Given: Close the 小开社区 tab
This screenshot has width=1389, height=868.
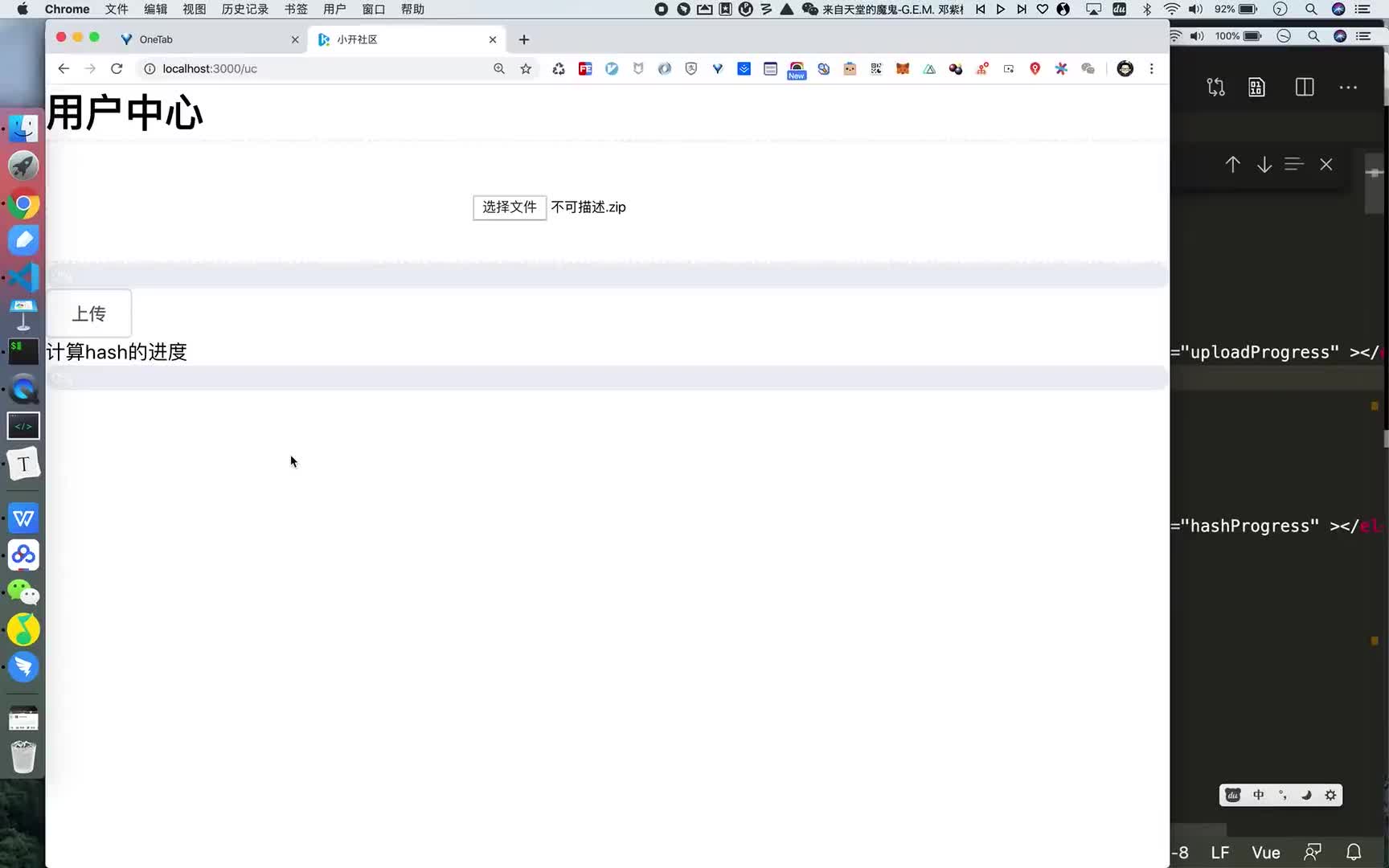Looking at the screenshot, I should coord(493,39).
